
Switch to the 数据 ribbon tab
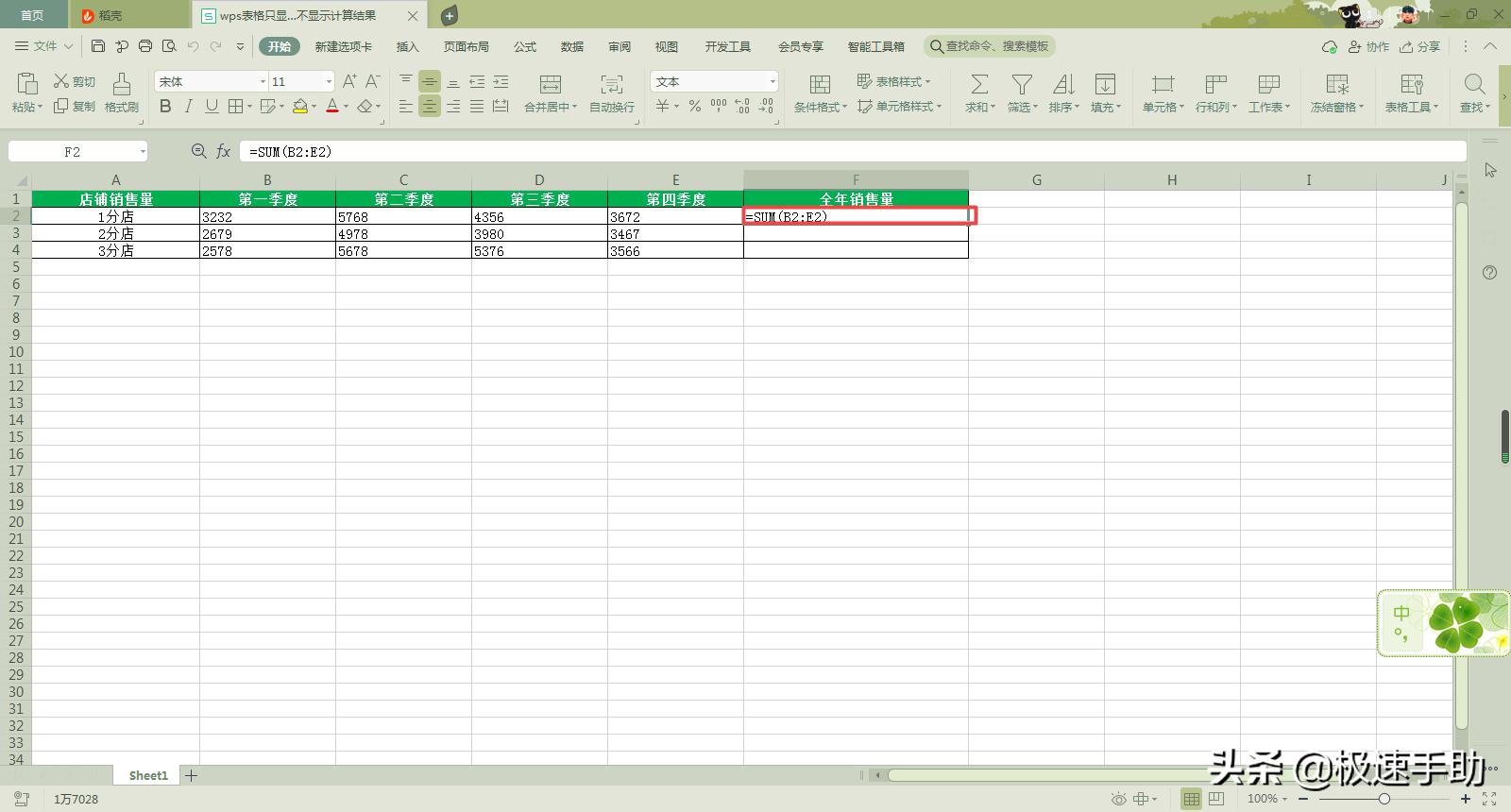pyautogui.click(x=572, y=46)
